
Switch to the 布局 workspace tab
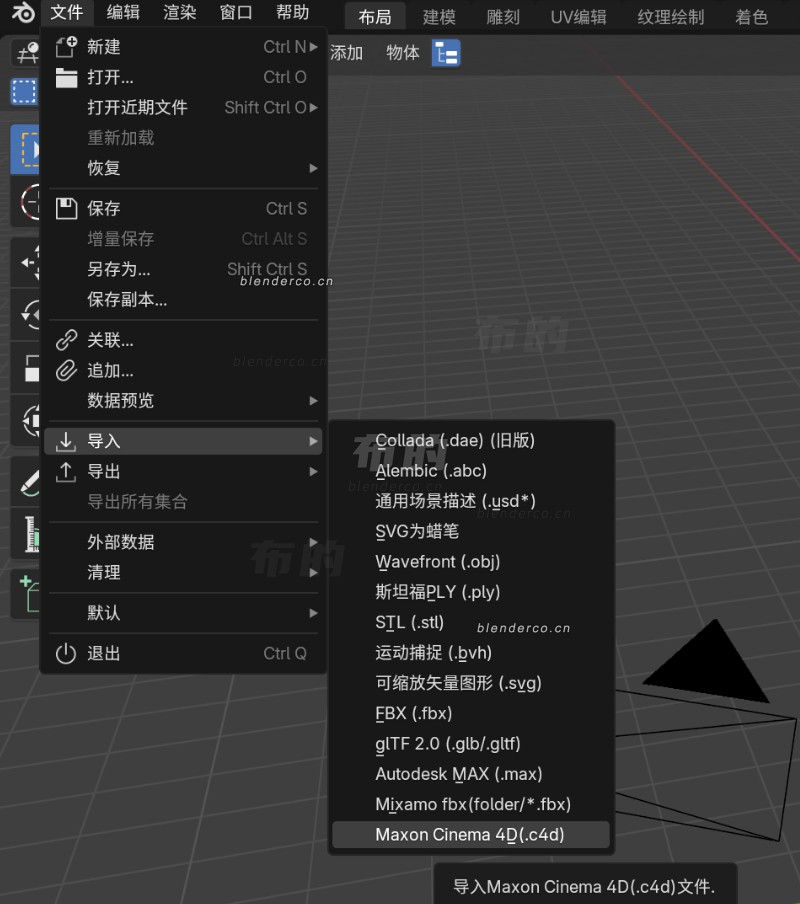click(x=375, y=17)
